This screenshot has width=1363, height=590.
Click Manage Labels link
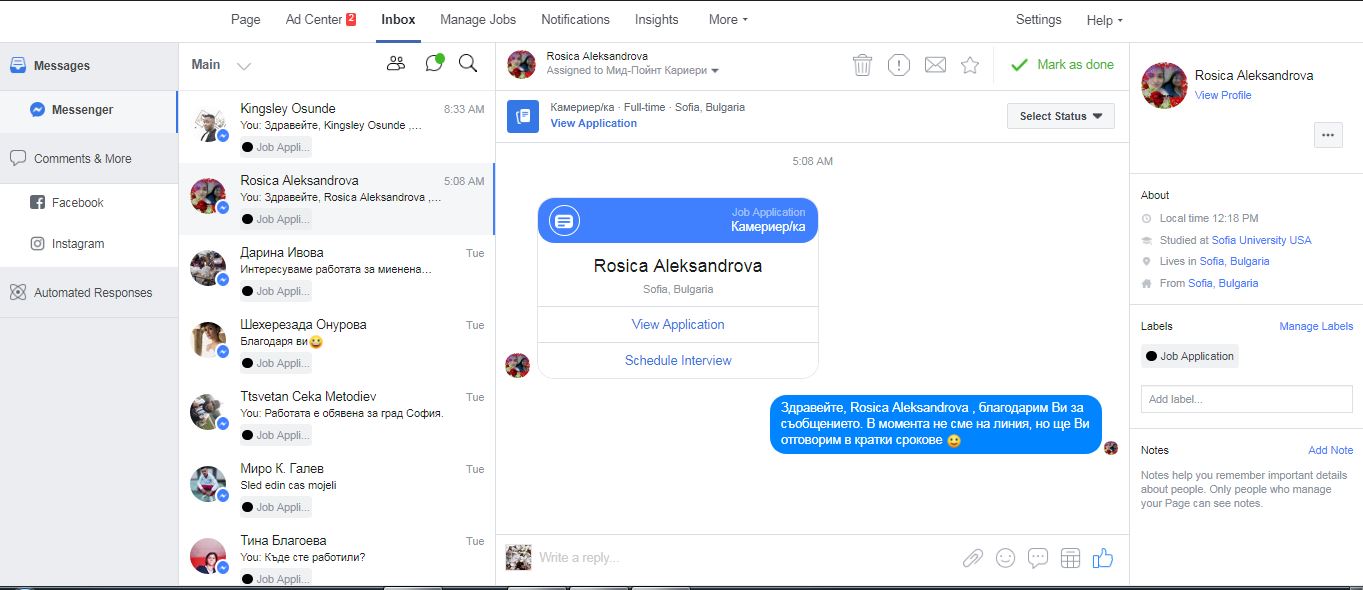[1316, 326]
